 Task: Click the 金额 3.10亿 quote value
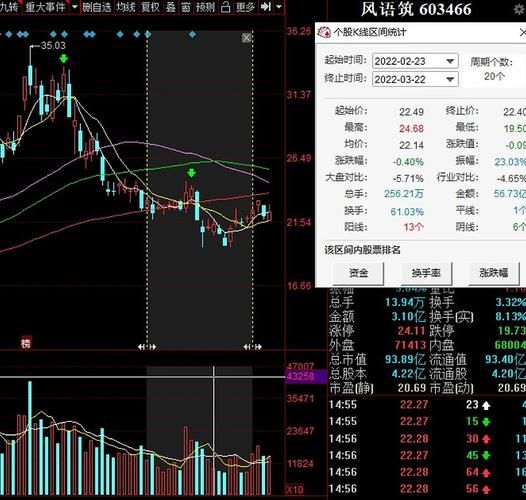408,317
